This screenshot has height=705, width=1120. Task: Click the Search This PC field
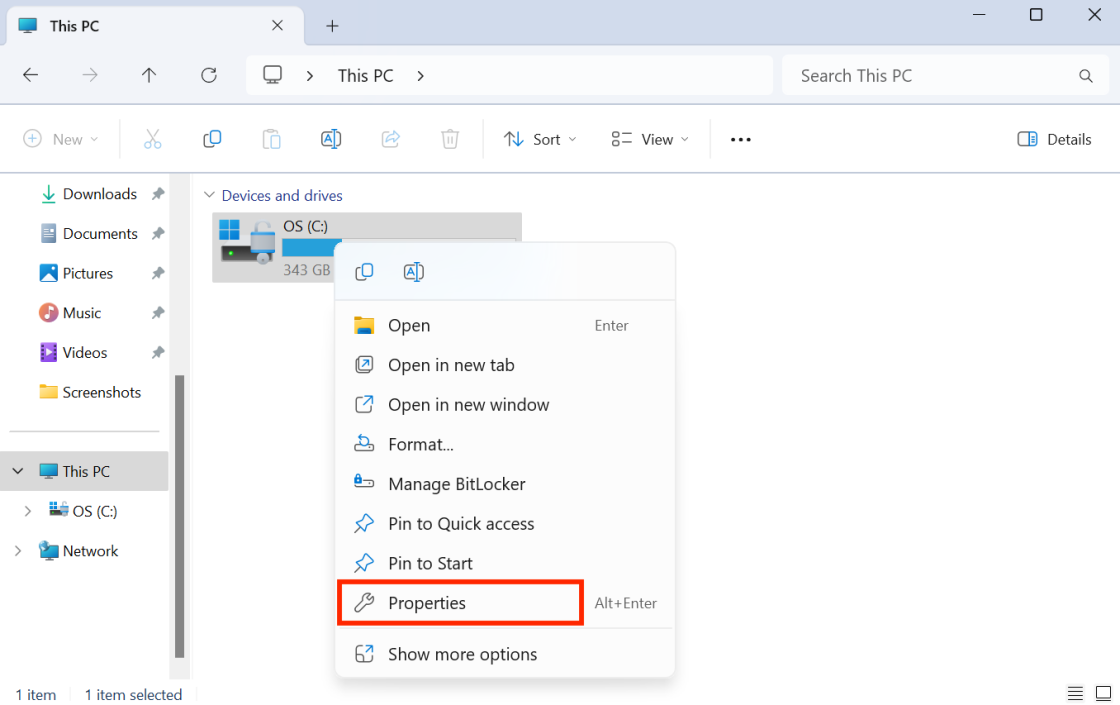[930, 76]
